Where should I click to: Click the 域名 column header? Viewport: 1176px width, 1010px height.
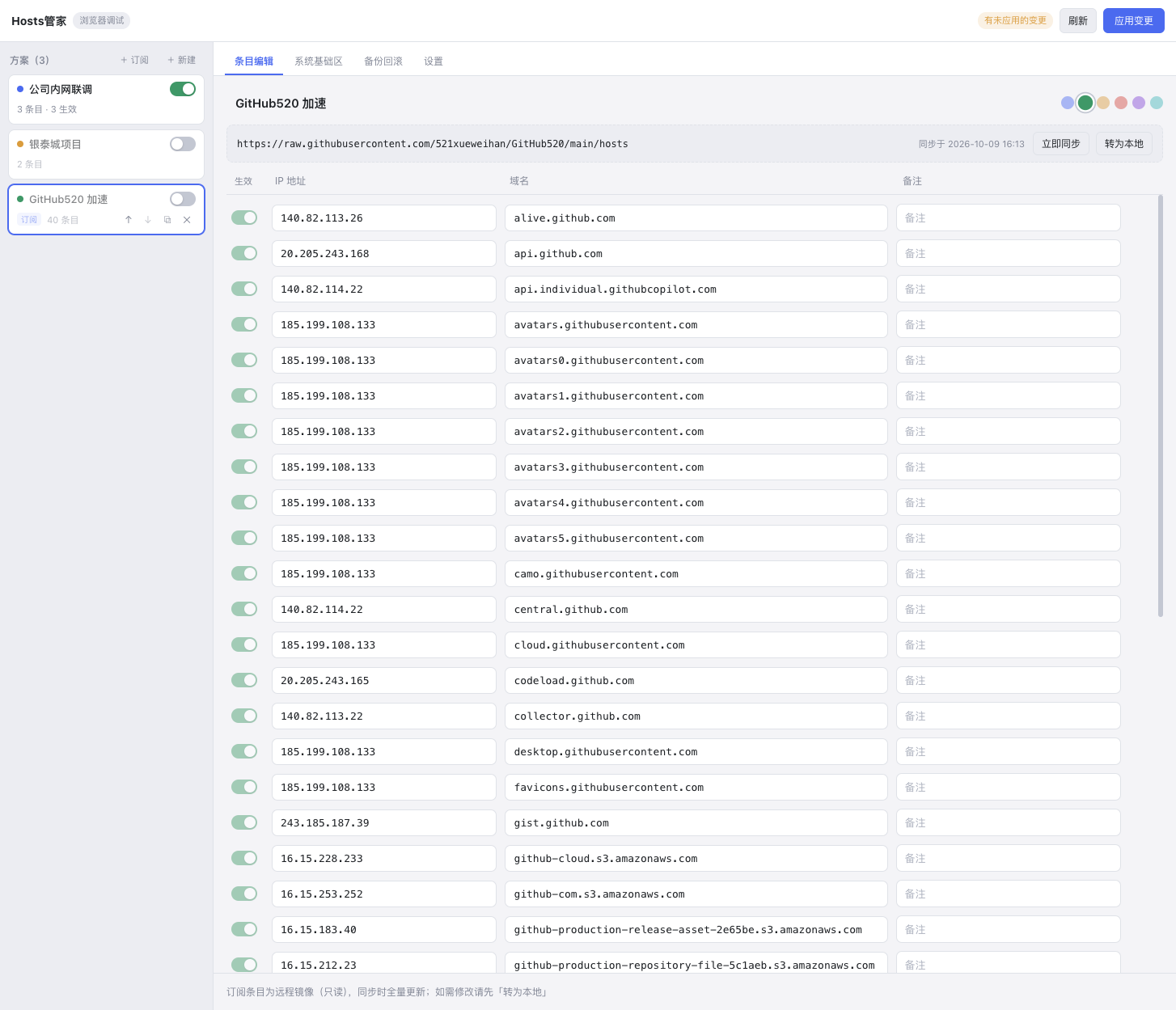[x=519, y=181]
